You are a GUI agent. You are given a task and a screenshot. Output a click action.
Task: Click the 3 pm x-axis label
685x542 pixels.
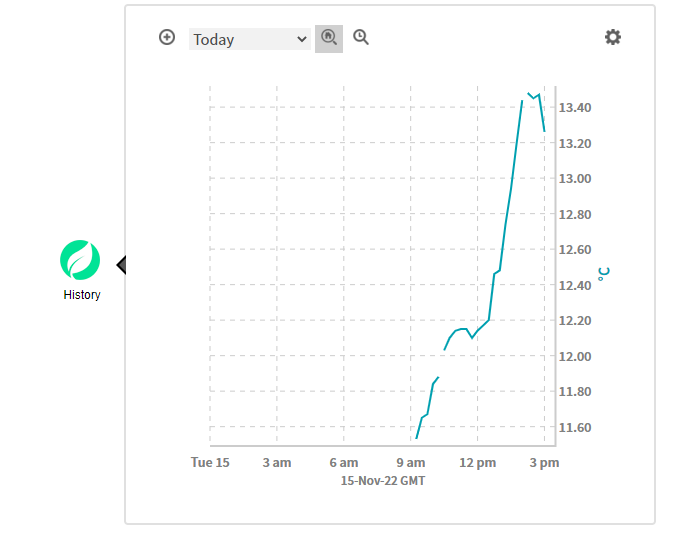click(x=544, y=463)
